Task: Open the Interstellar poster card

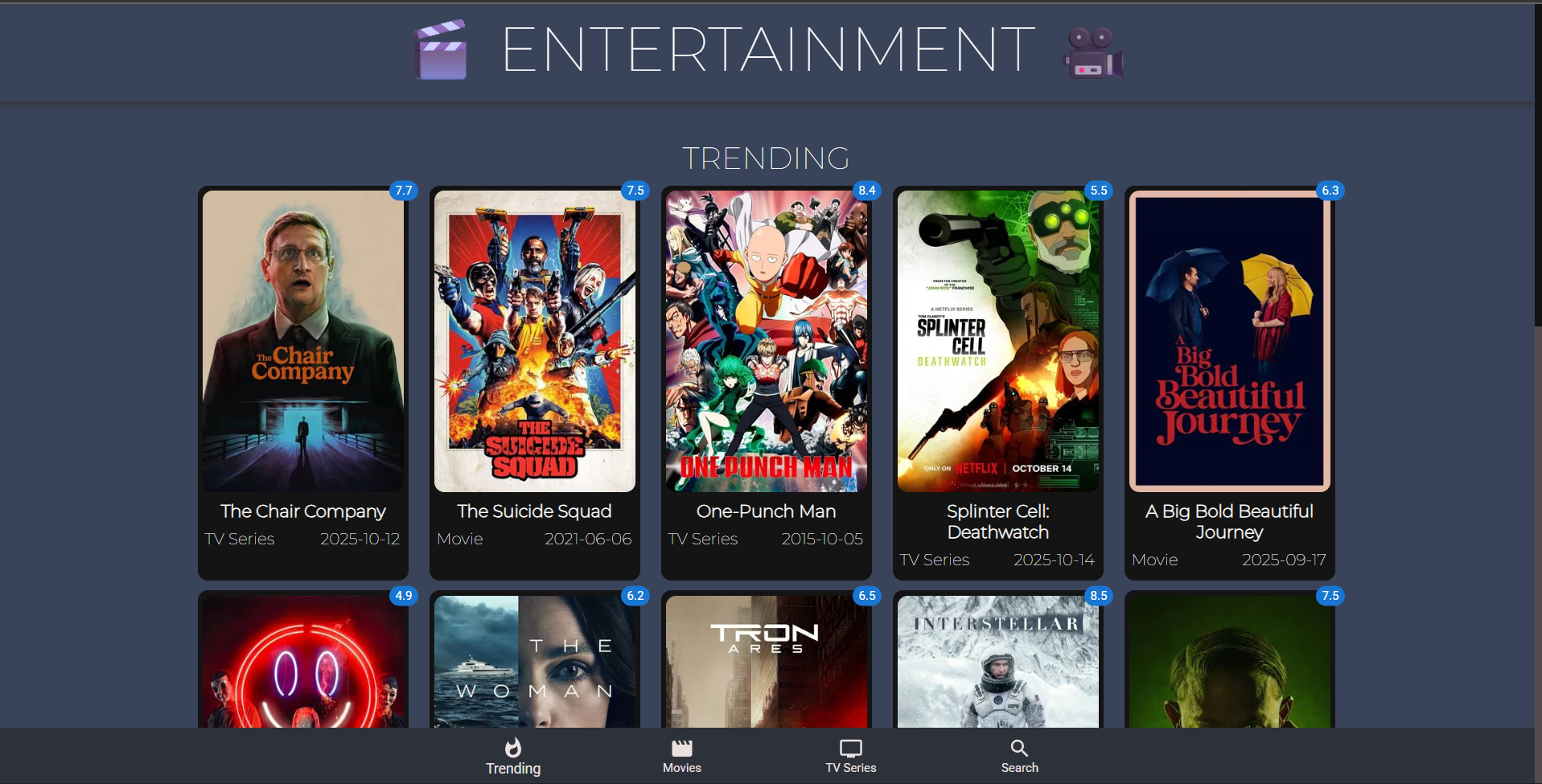Action: 998,662
